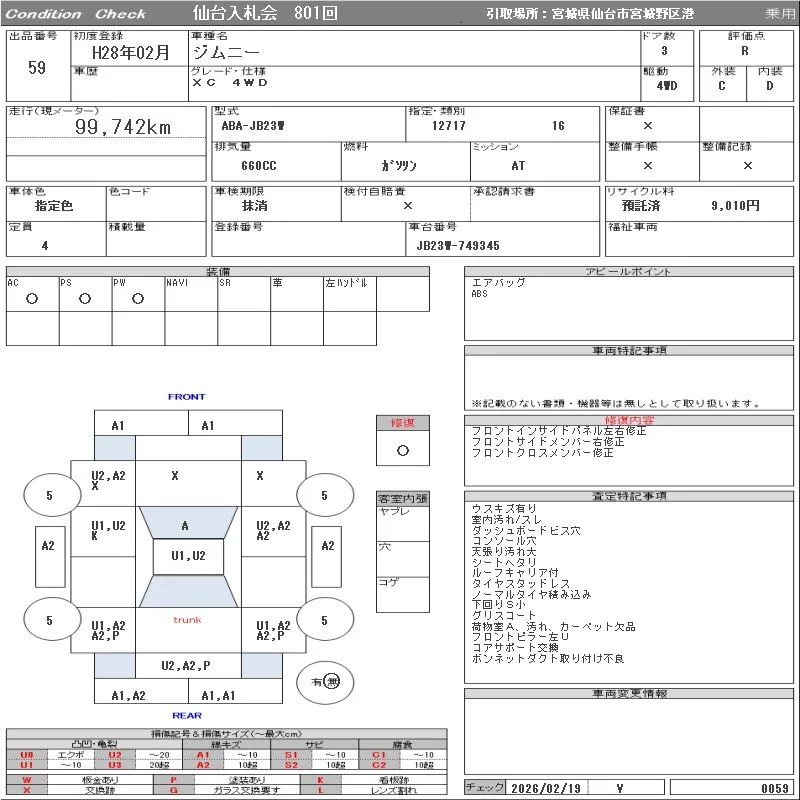The width and height of the screenshot is (800, 800).
Task: Click the red U0 damage code in legend
Action: [27, 755]
